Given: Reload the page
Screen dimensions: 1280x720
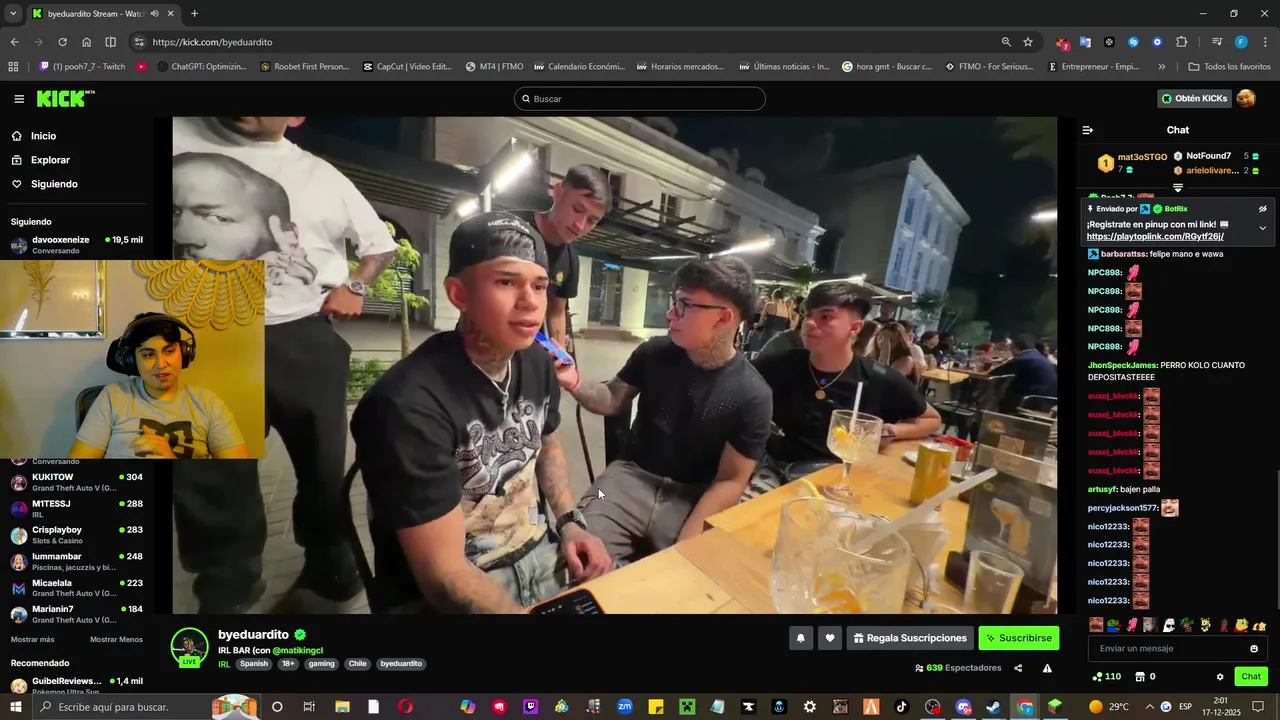Looking at the screenshot, I should [x=62, y=42].
